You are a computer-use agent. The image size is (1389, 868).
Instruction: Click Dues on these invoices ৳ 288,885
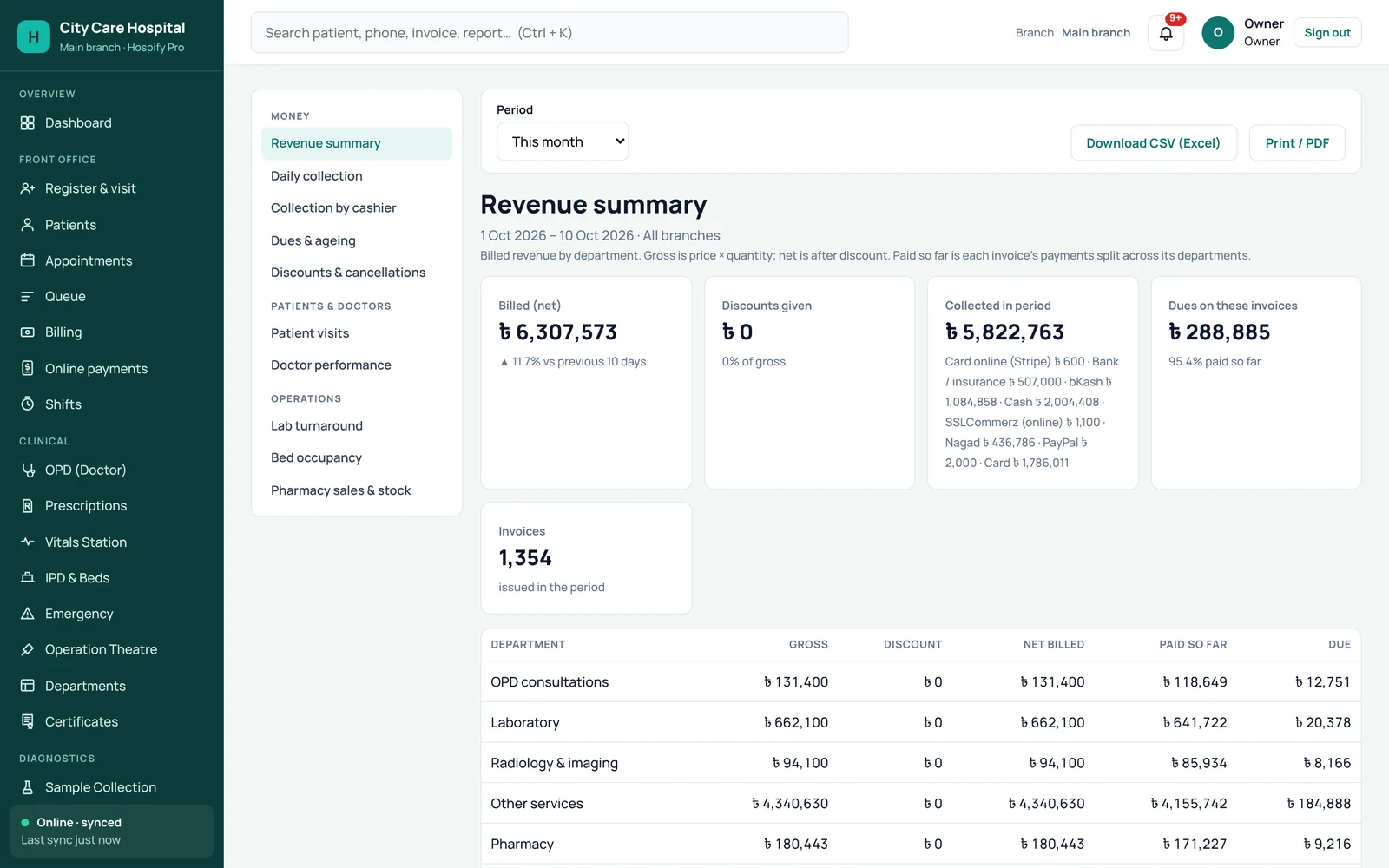1219,332
